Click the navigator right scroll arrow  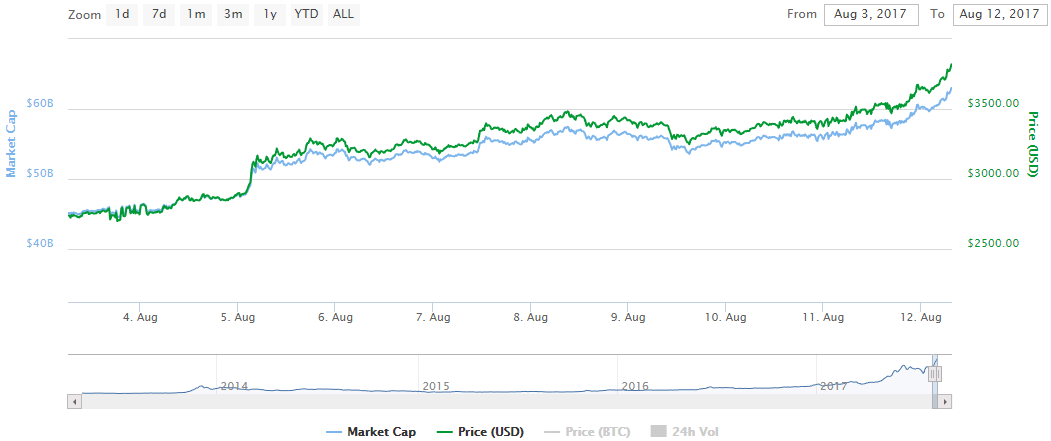pos(945,401)
